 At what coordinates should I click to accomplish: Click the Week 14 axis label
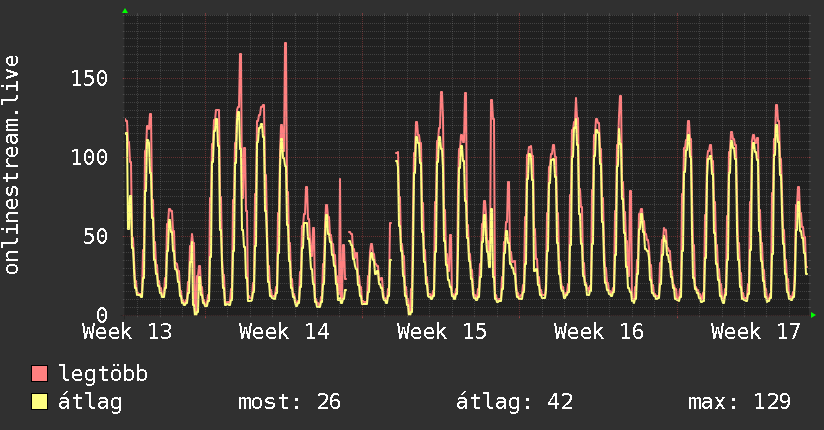[x=284, y=332]
